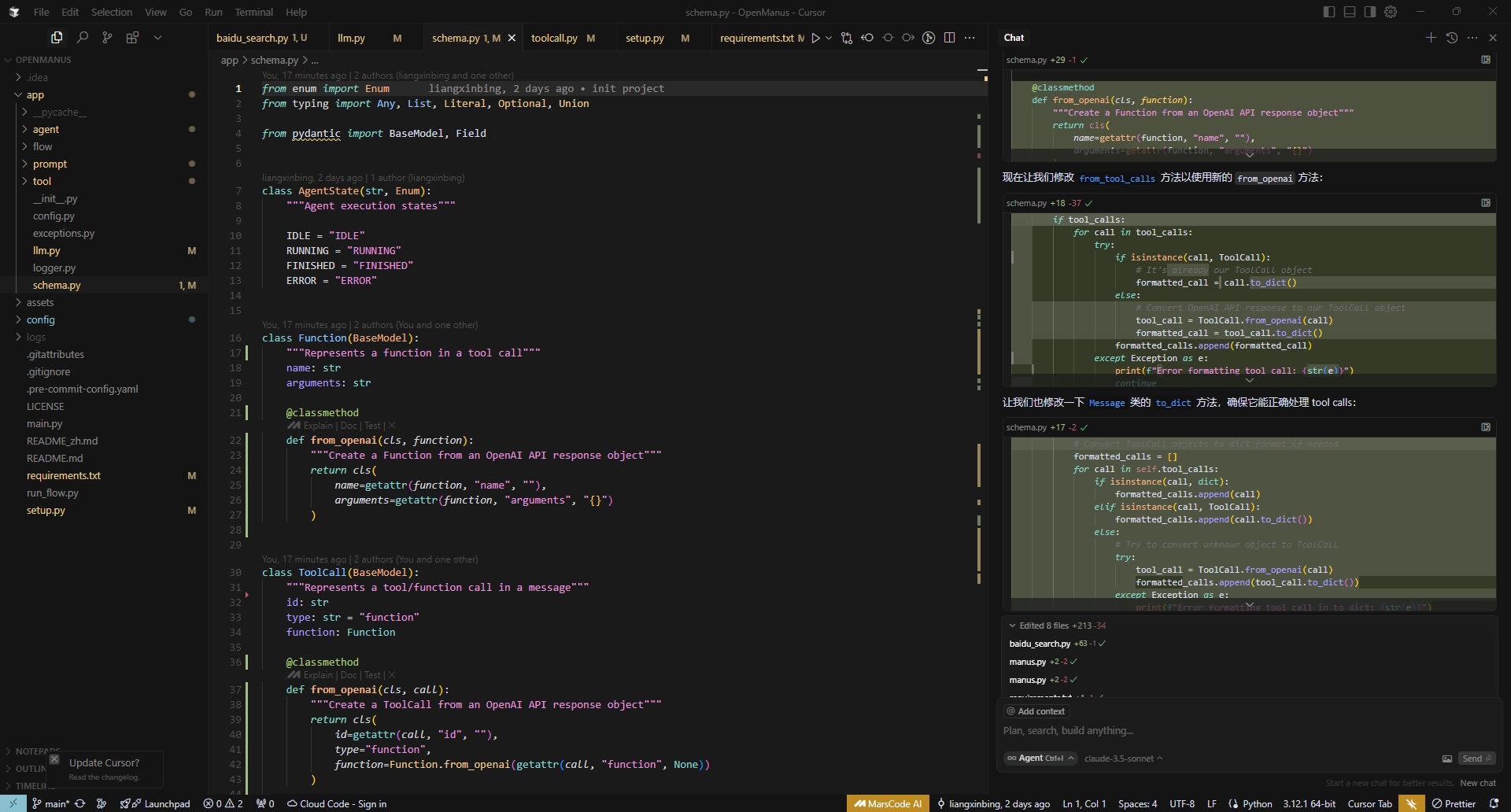Open editor more actions ellipsis

tap(970, 38)
